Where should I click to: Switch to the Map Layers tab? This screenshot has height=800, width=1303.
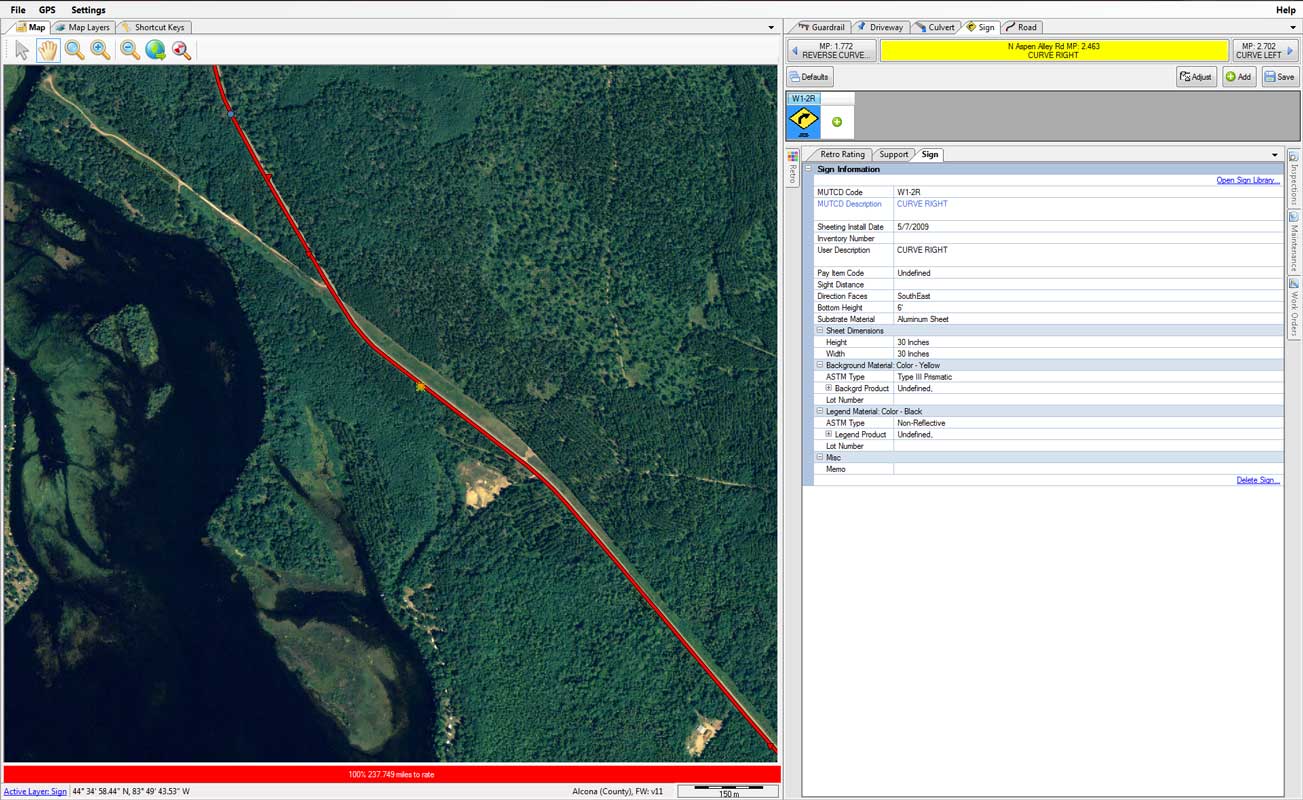coord(83,27)
